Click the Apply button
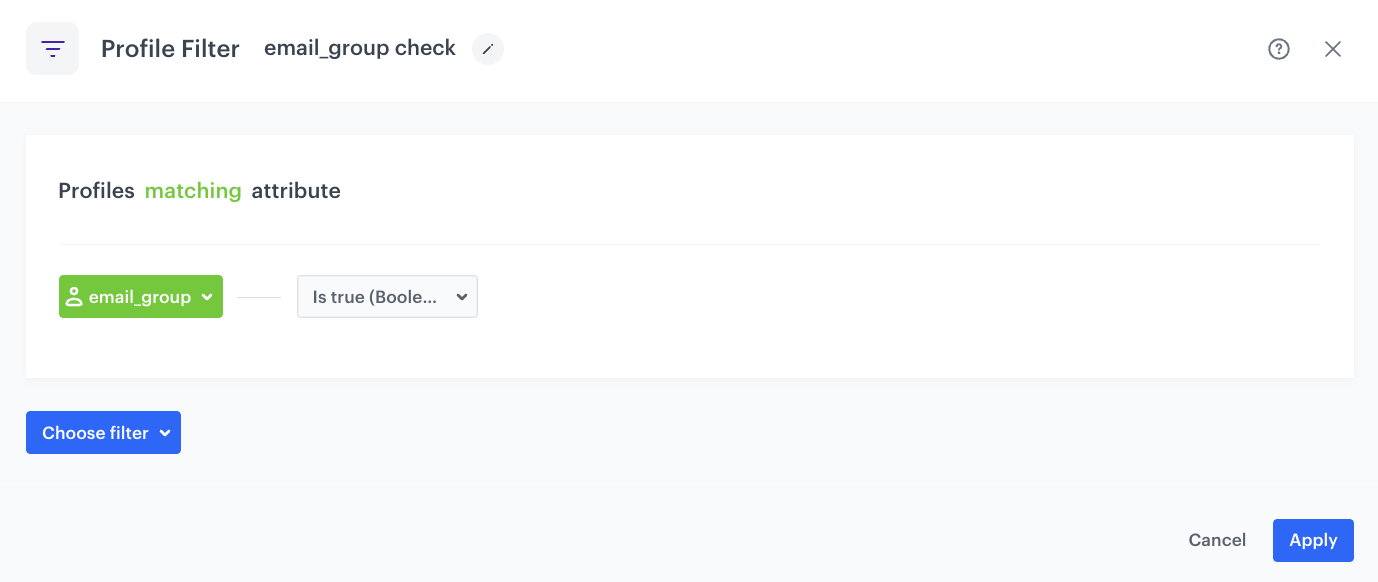This screenshot has width=1378, height=582. 1313,540
